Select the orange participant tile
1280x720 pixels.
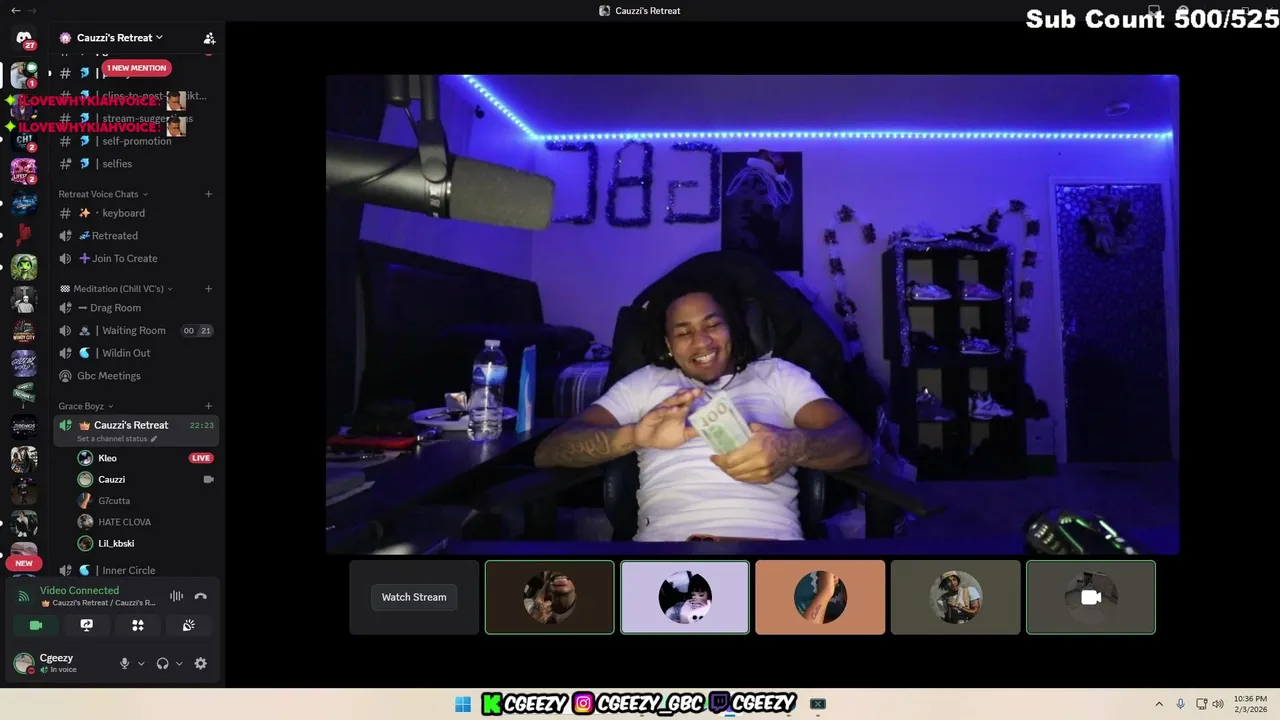pyautogui.click(x=820, y=597)
